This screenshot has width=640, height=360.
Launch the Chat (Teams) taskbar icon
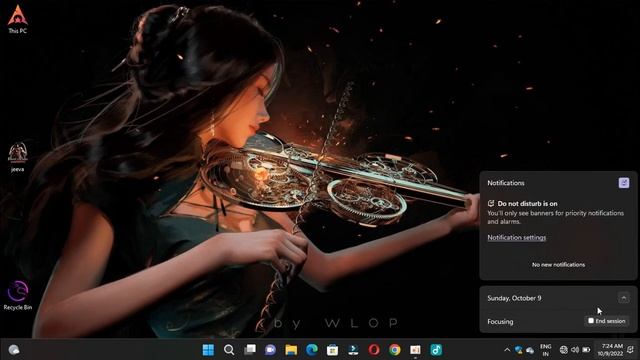[270, 350]
